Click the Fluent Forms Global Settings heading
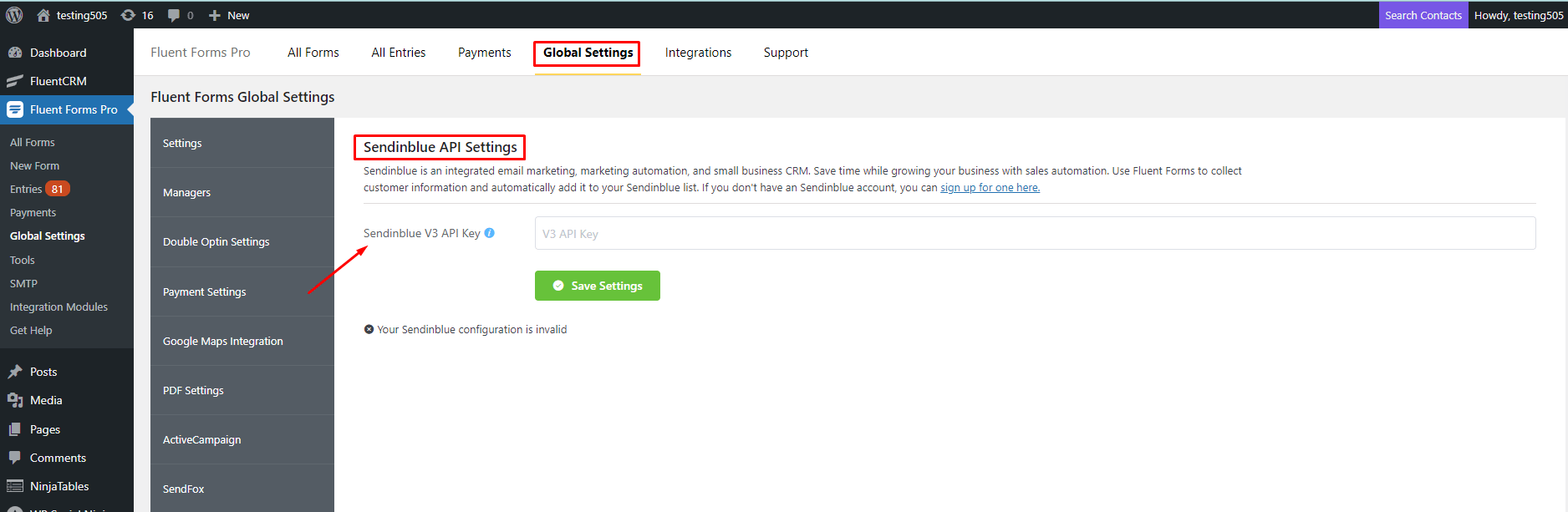The image size is (1568, 512). 242,97
